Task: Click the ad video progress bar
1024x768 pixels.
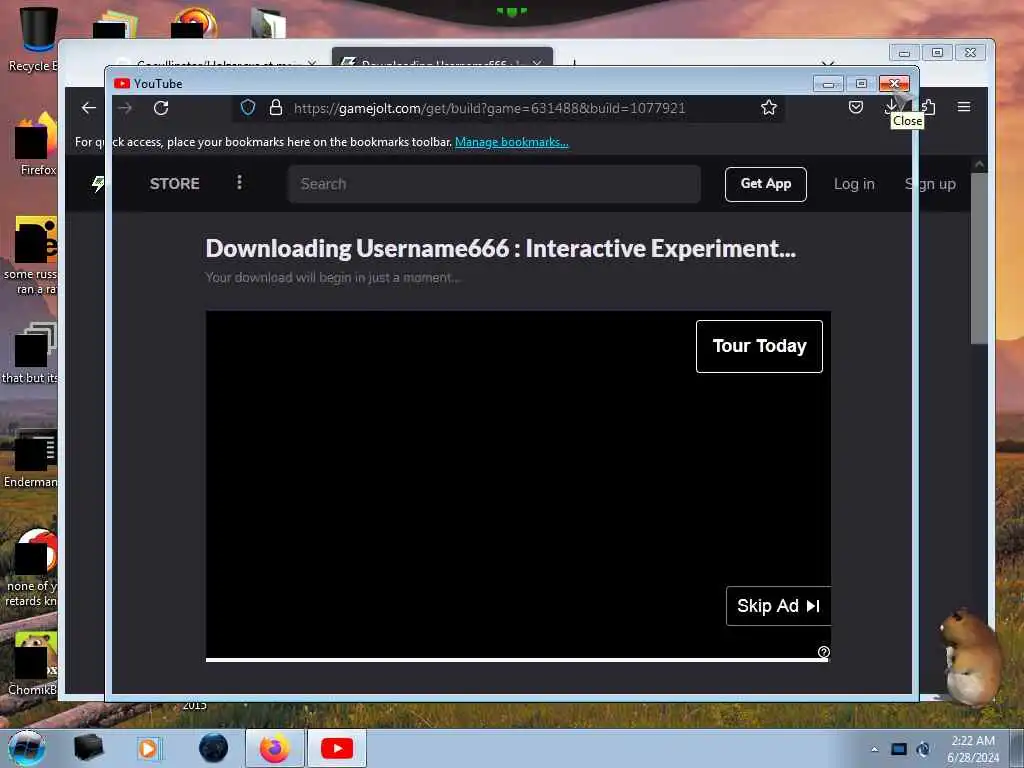Action: (517, 660)
